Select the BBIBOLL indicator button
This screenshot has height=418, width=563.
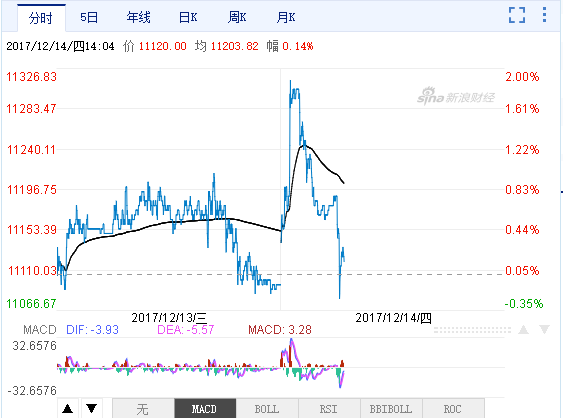pyautogui.click(x=391, y=408)
